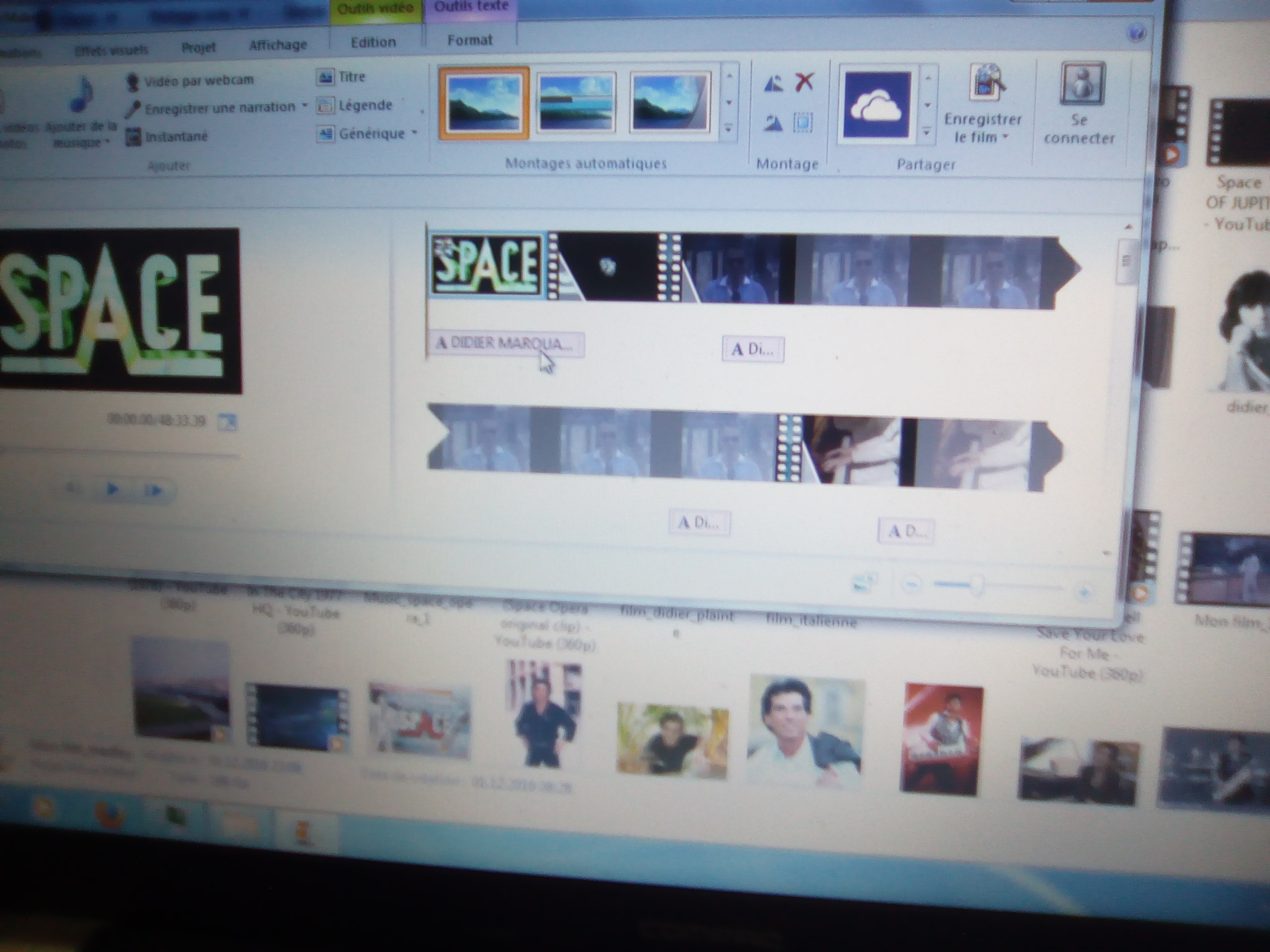Viewport: 1270px width, 952px height.
Task: Show next row of Montages automatiques themes
Action: pyautogui.click(x=729, y=103)
